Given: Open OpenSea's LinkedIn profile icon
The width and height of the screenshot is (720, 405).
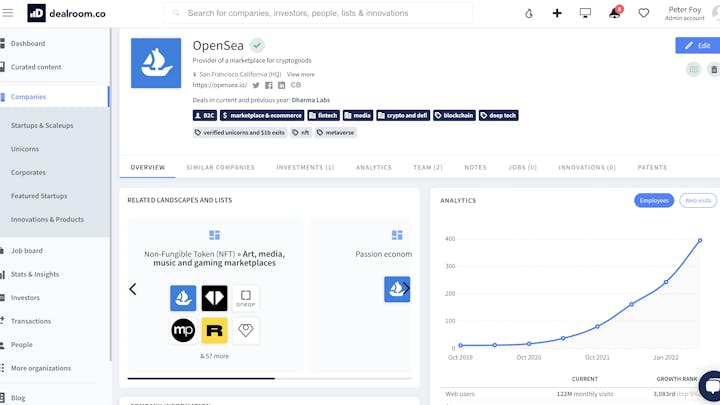Looking at the screenshot, I should [x=282, y=85].
